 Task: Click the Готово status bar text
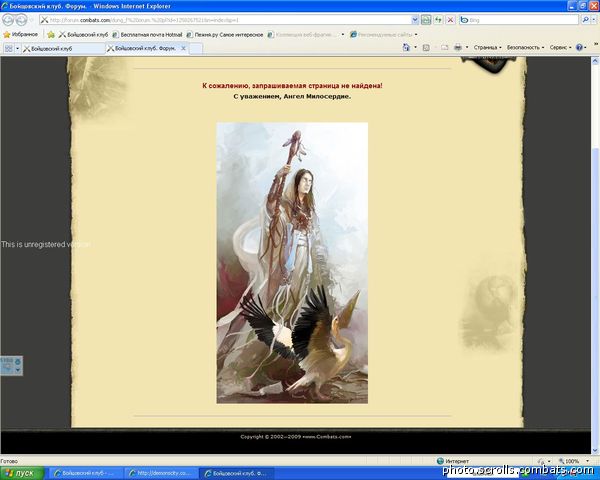click(x=9, y=461)
